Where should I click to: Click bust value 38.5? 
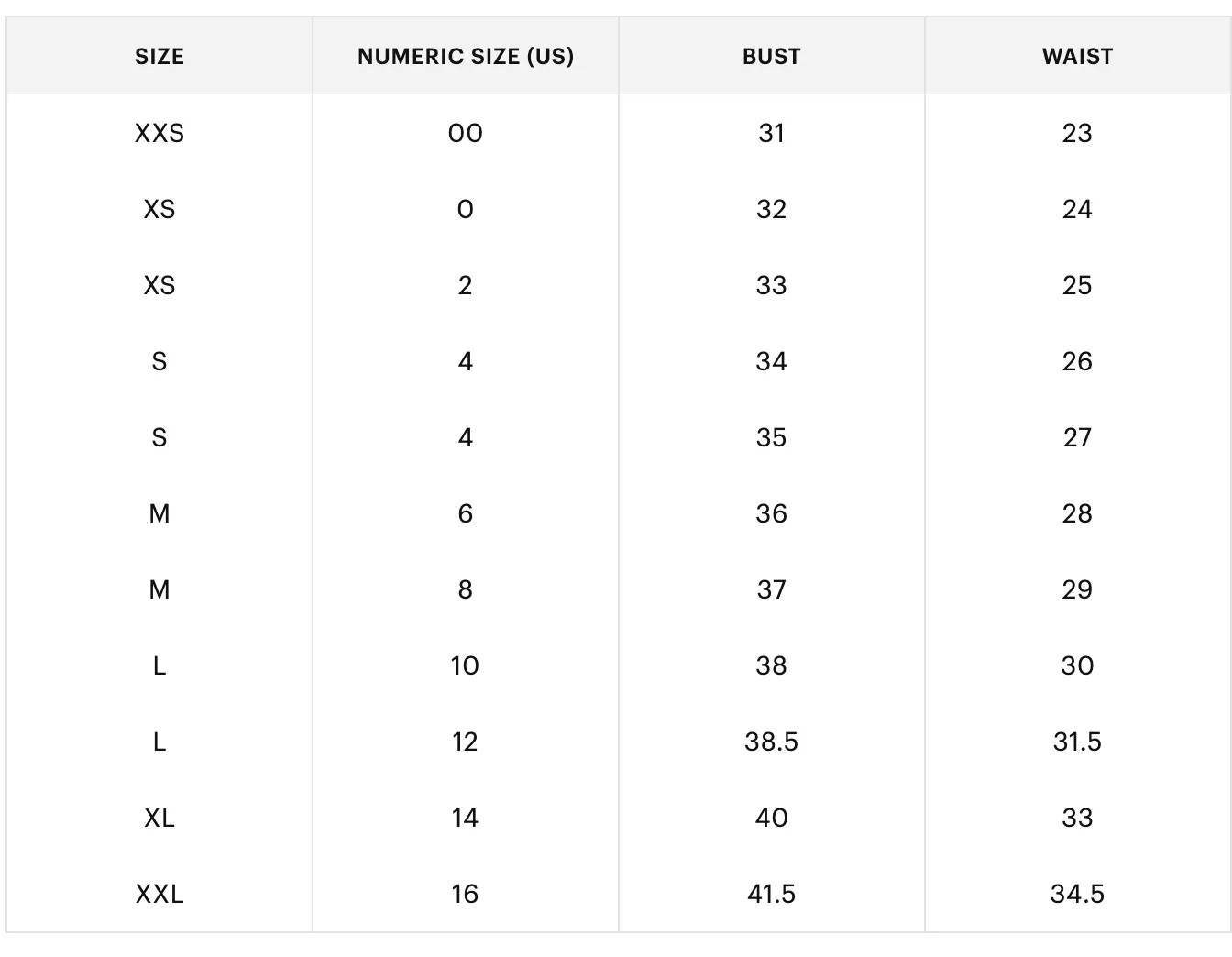772,742
